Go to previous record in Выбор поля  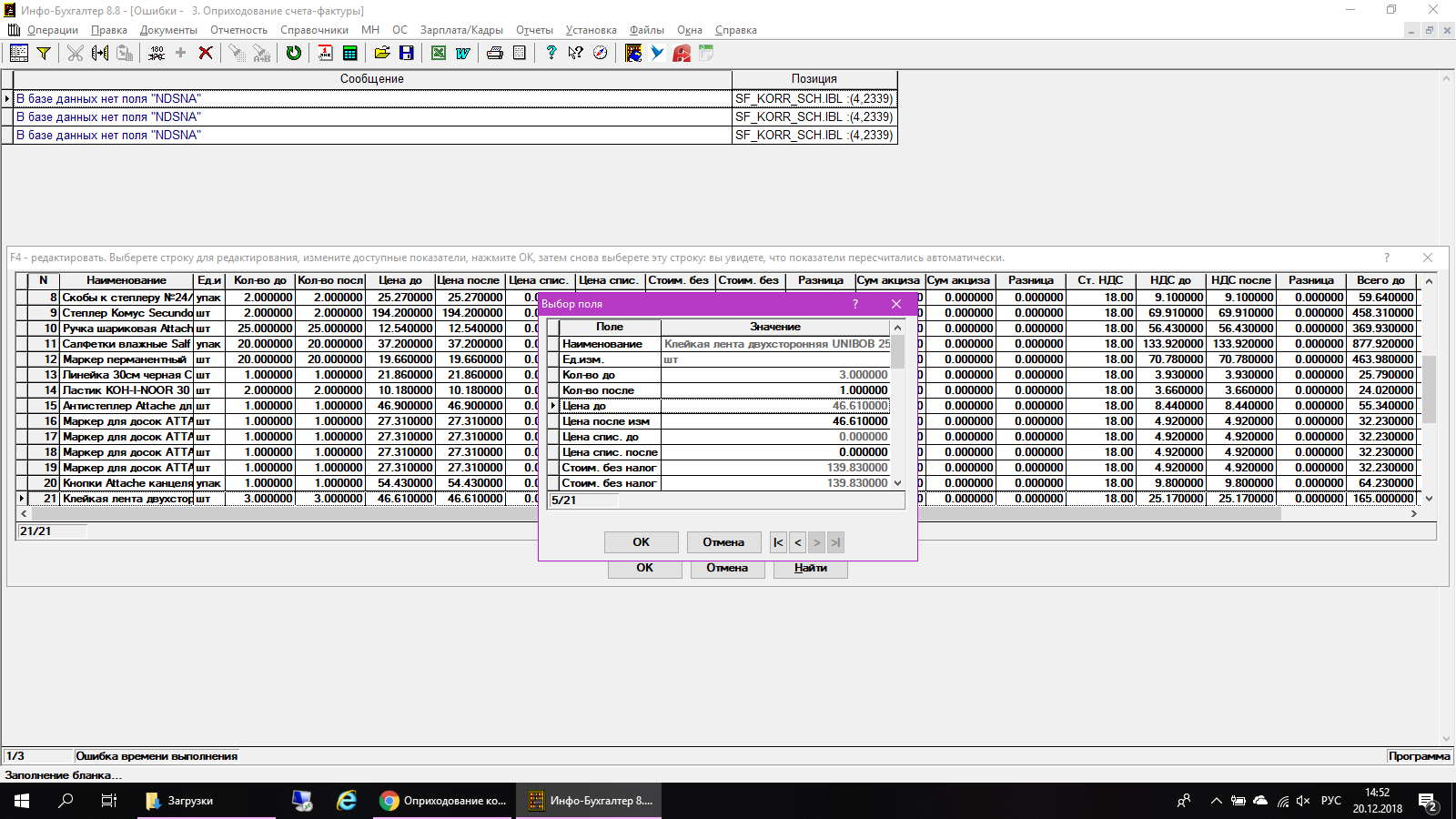tap(797, 542)
